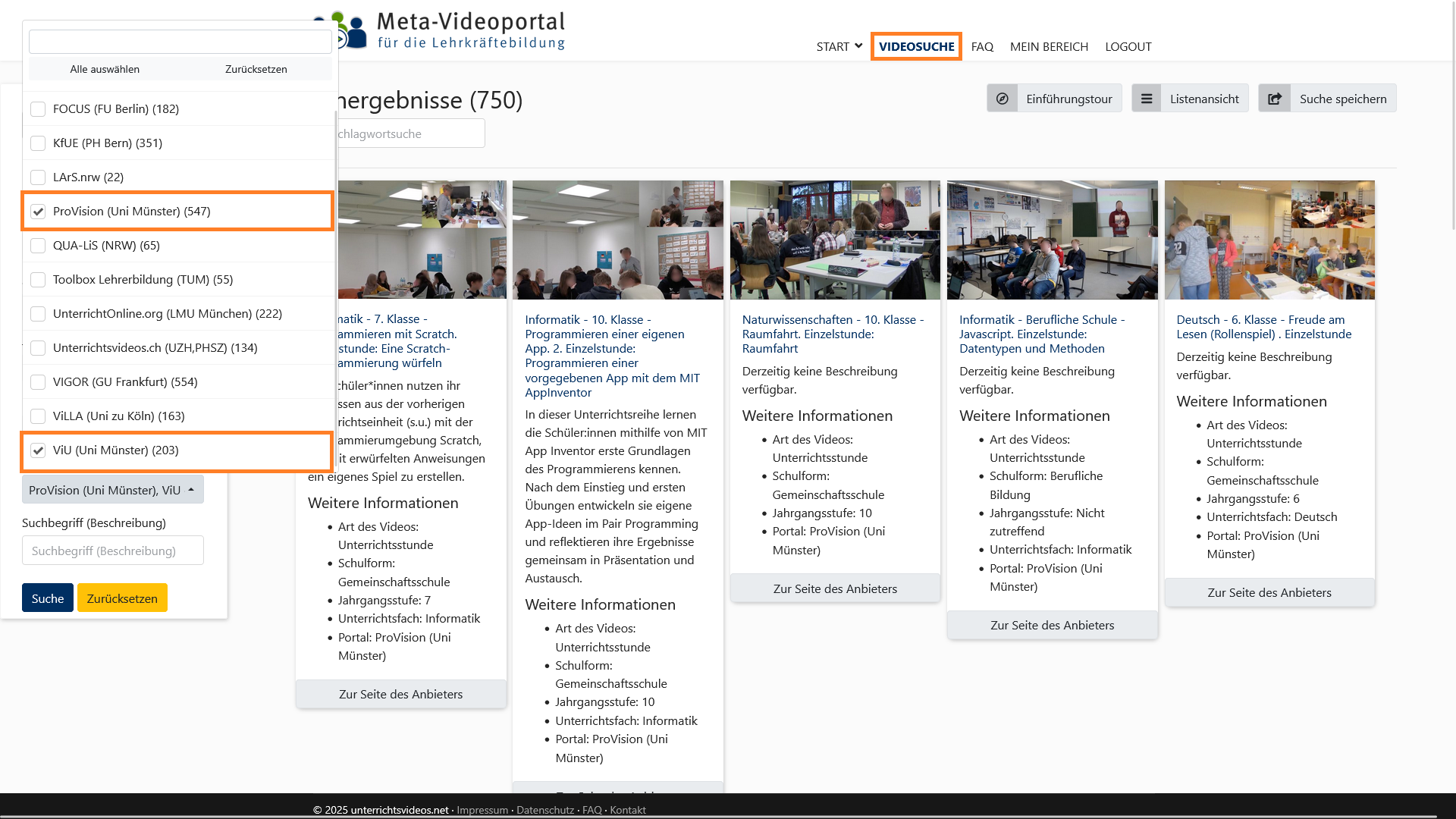Image resolution: width=1456 pixels, height=819 pixels.
Task: Click the dropdown filter search box
Action: click(180, 42)
